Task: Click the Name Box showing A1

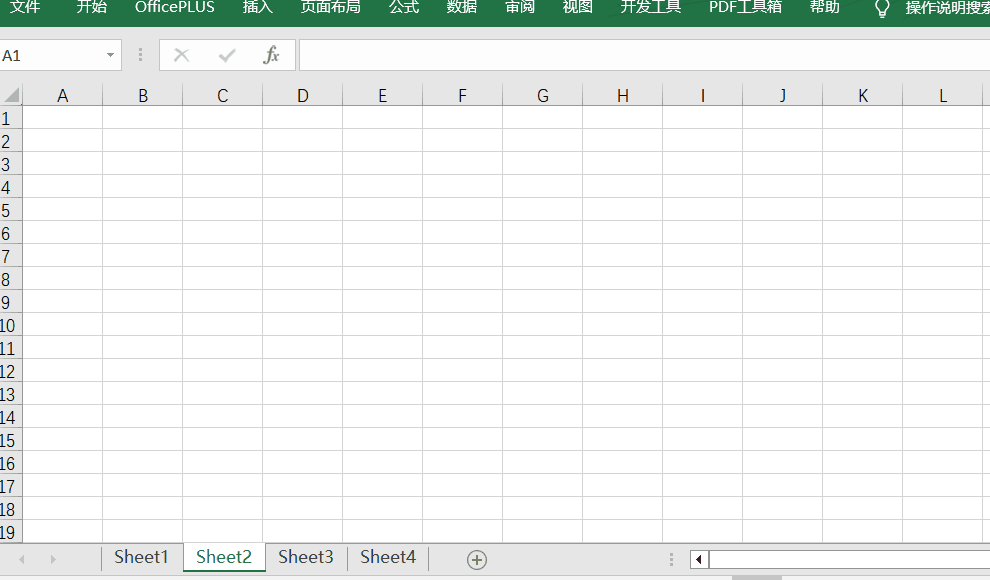Action: click(x=51, y=56)
